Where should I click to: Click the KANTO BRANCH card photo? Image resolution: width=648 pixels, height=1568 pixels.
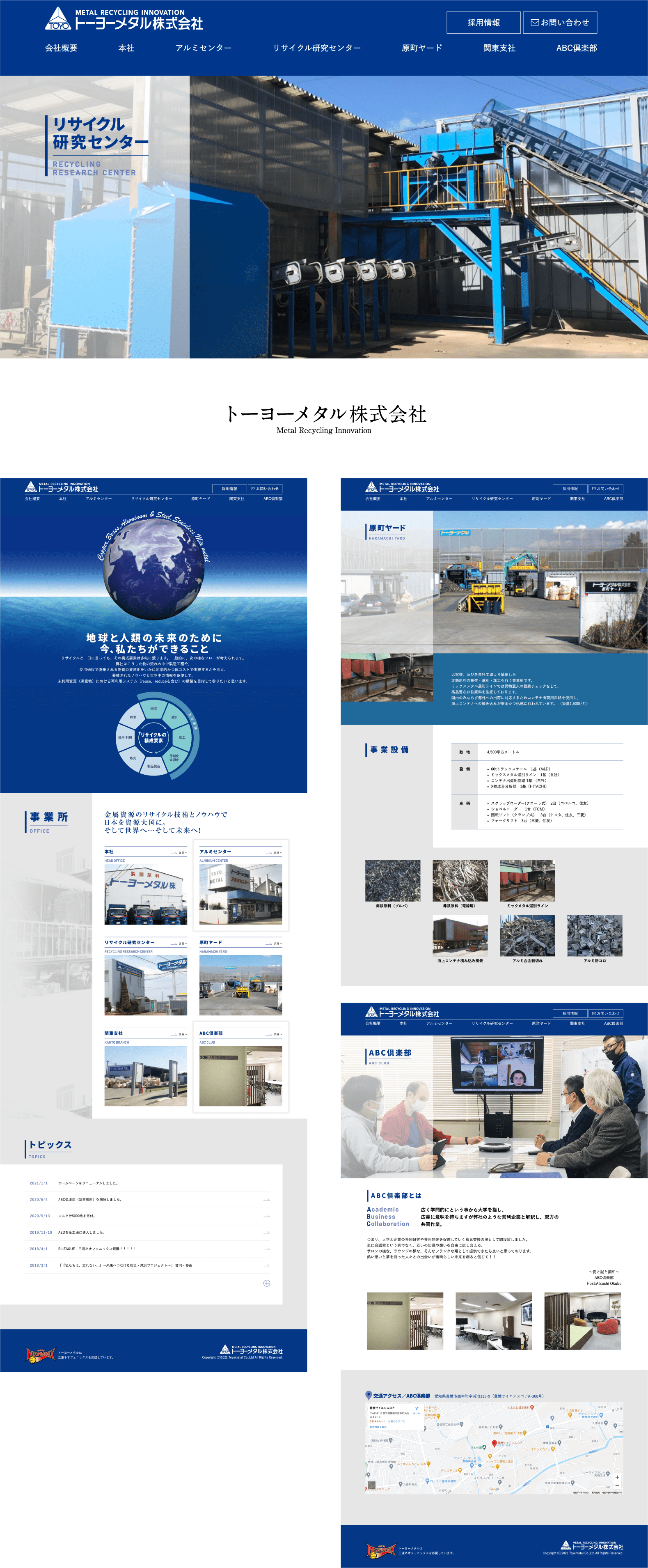tap(145, 1076)
